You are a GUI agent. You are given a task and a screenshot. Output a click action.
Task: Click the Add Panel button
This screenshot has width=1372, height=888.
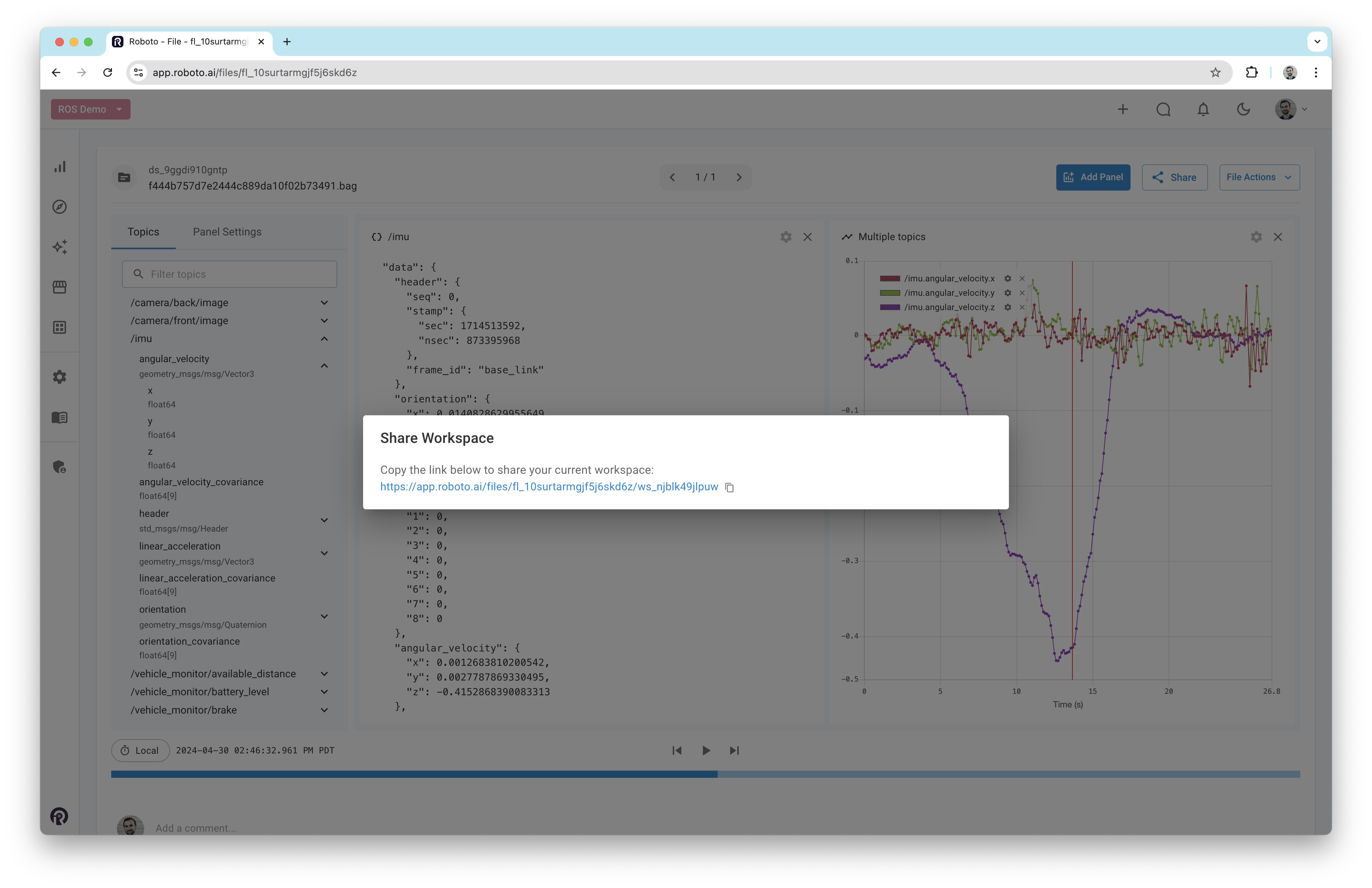1093,178
